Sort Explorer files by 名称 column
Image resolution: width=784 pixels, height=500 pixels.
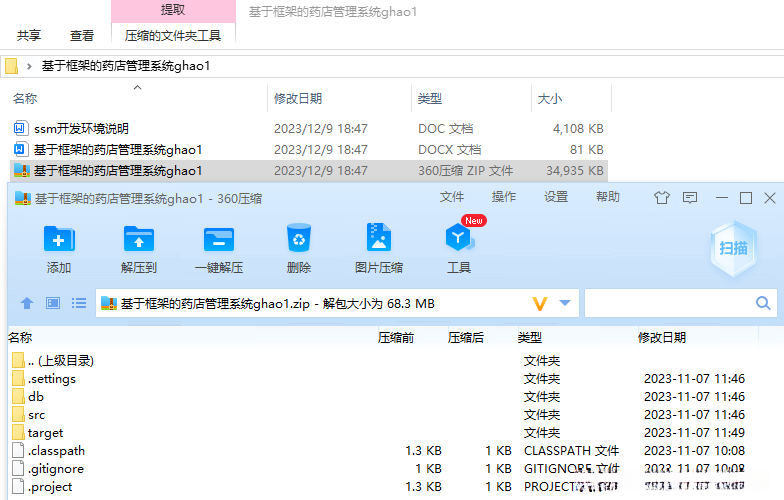tap(25, 98)
